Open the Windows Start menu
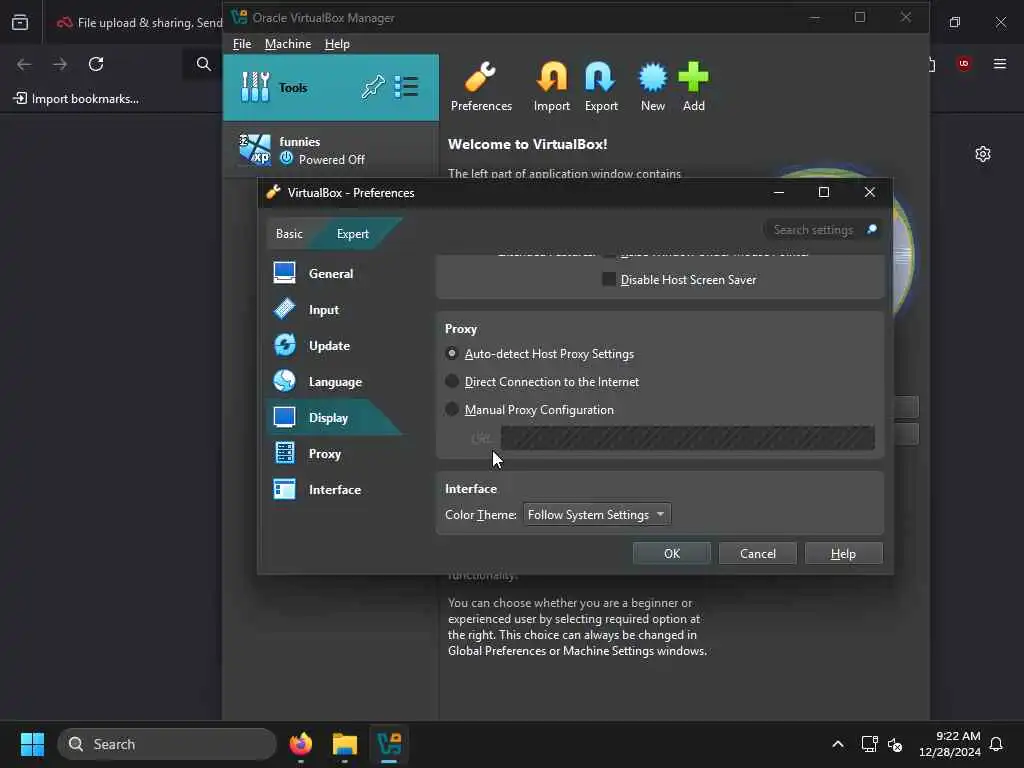 32,744
